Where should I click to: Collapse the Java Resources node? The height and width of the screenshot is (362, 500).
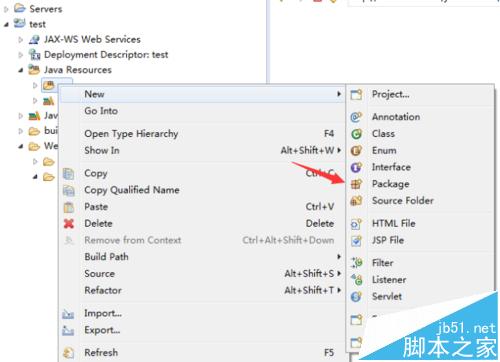pos(21,70)
